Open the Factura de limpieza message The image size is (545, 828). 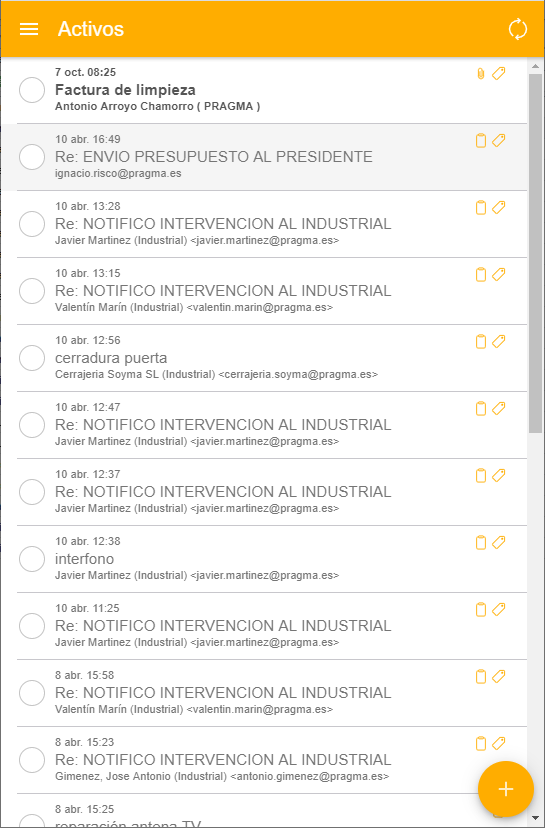click(264, 90)
